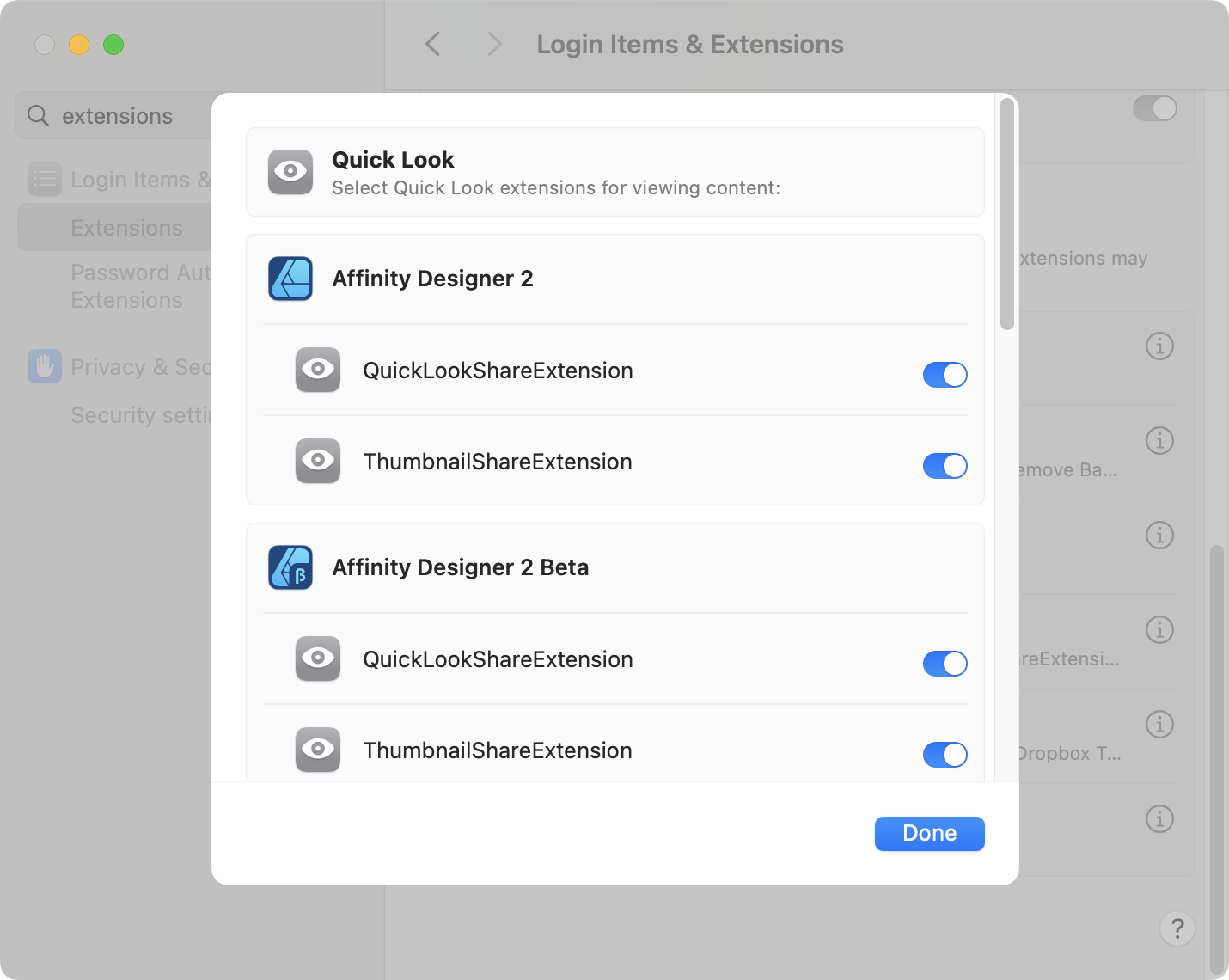Click info icon in the 'emove Ba...' row

1159,440
